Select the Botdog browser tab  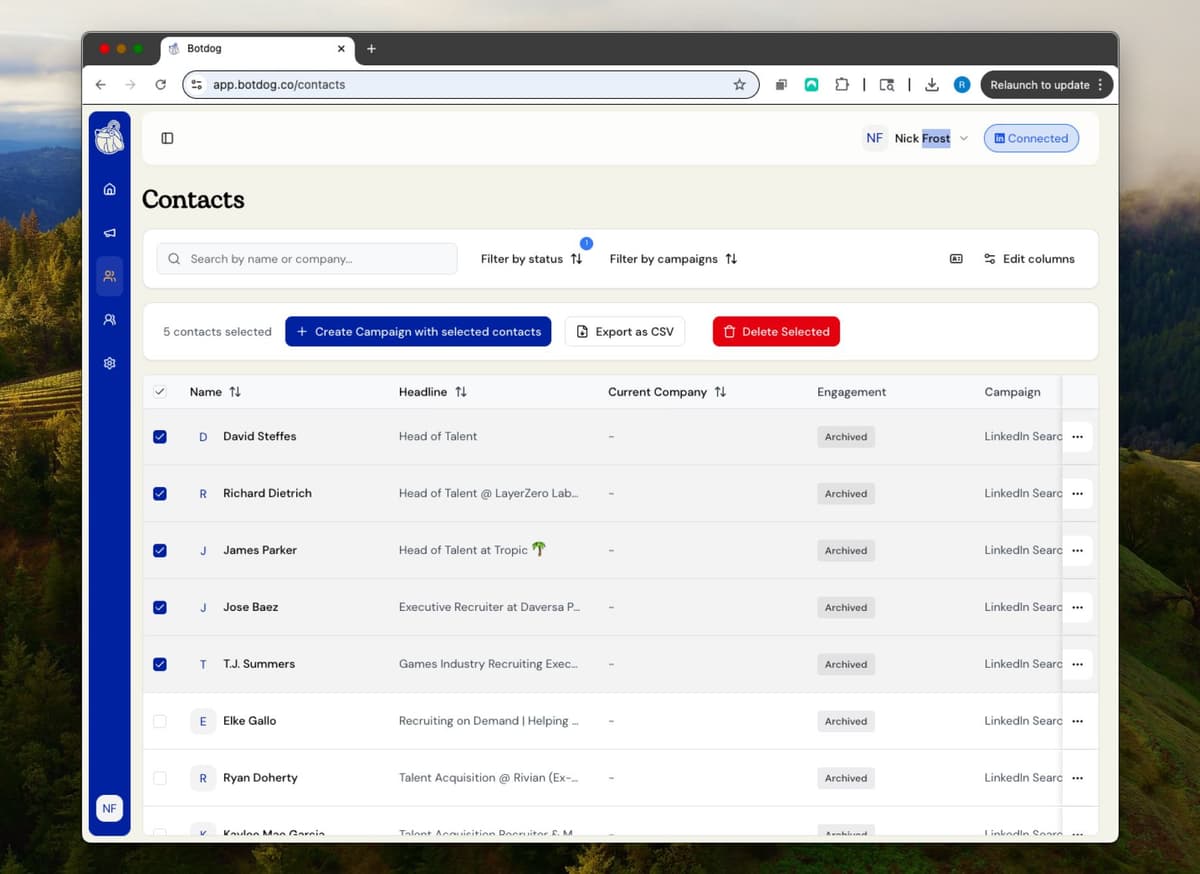[256, 49]
